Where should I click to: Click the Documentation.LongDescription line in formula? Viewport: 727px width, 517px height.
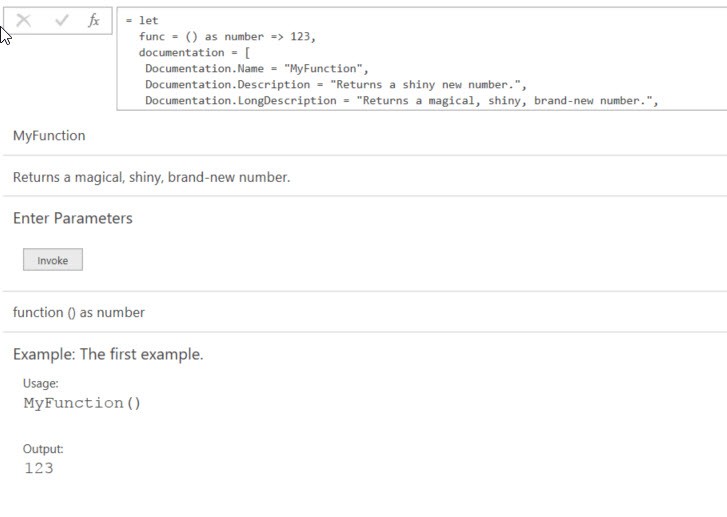(x=402, y=101)
